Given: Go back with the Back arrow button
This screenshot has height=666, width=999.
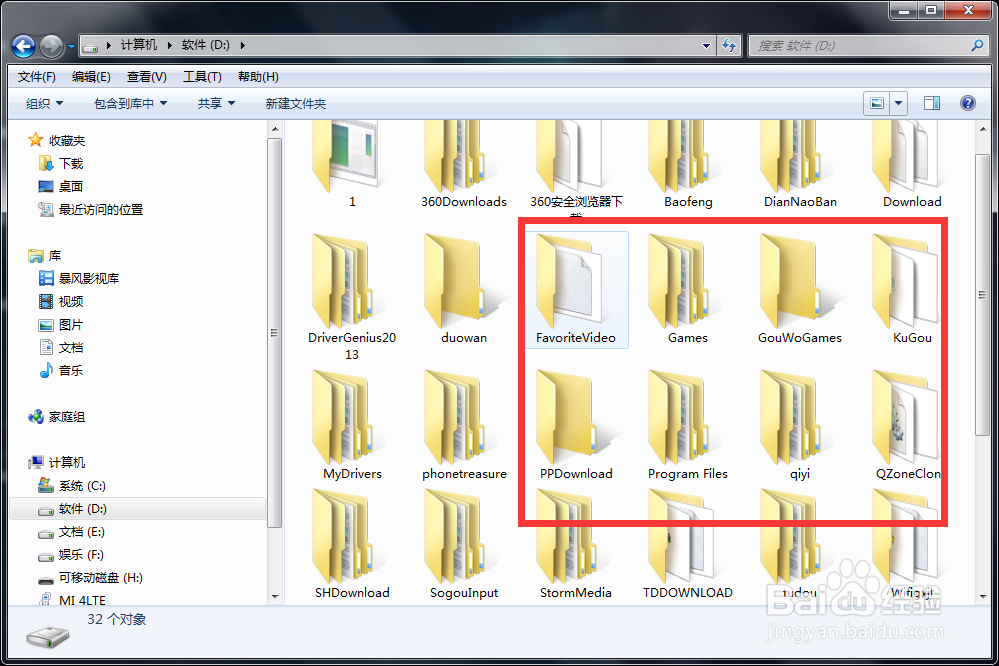Looking at the screenshot, I should tap(24, 46).
